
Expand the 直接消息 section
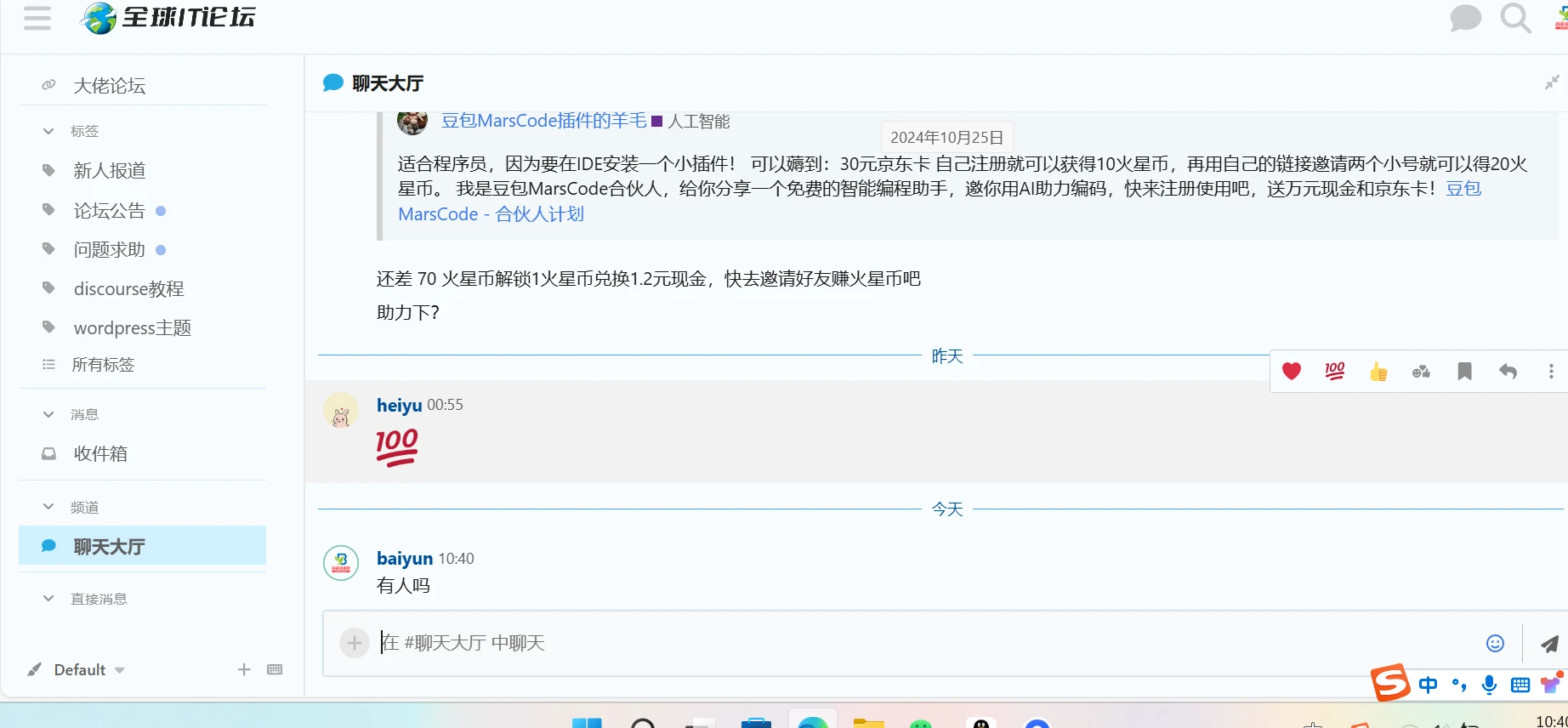click(48, 599)
